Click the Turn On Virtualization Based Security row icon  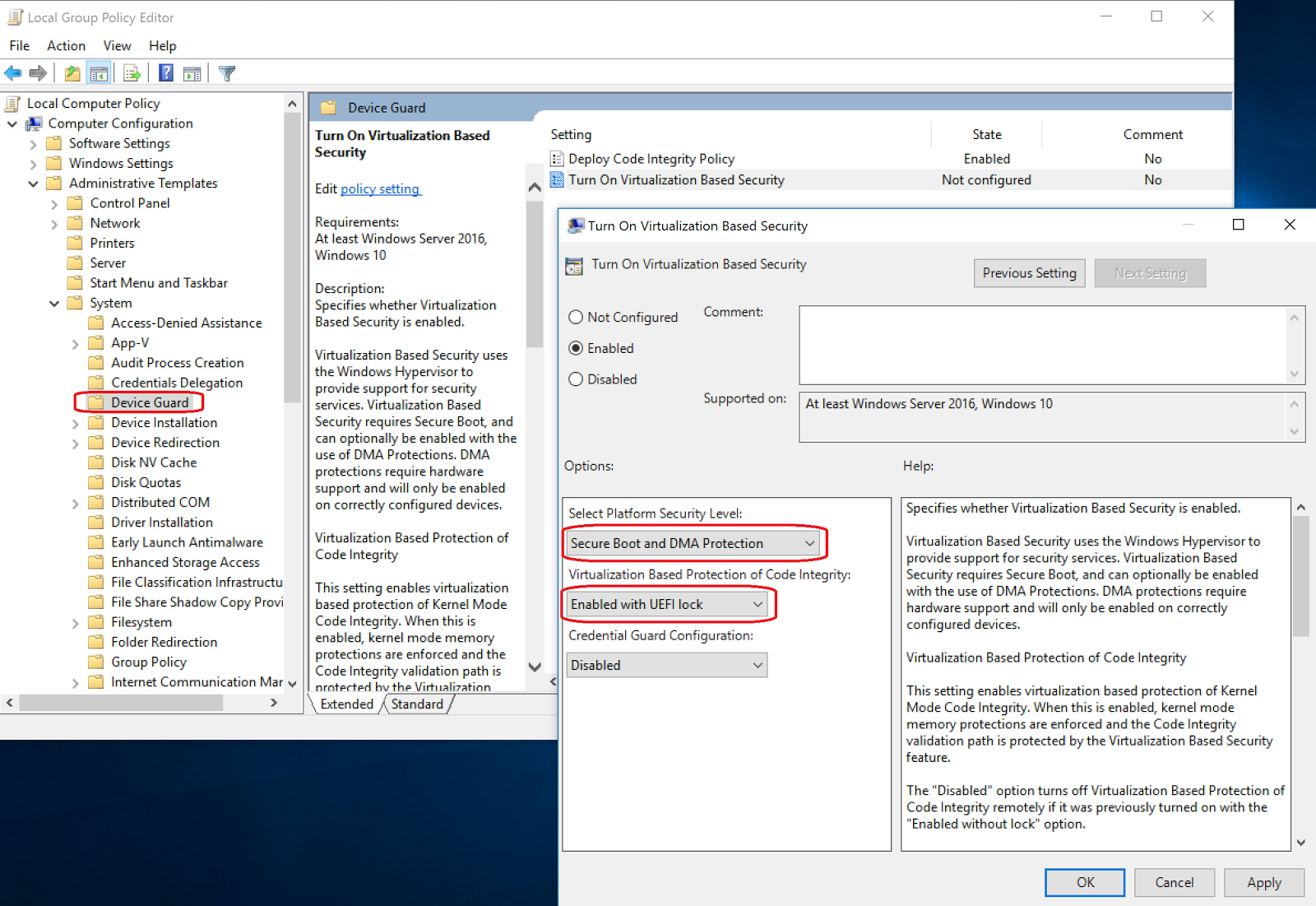pyautogui.click(x=558, y=179)
